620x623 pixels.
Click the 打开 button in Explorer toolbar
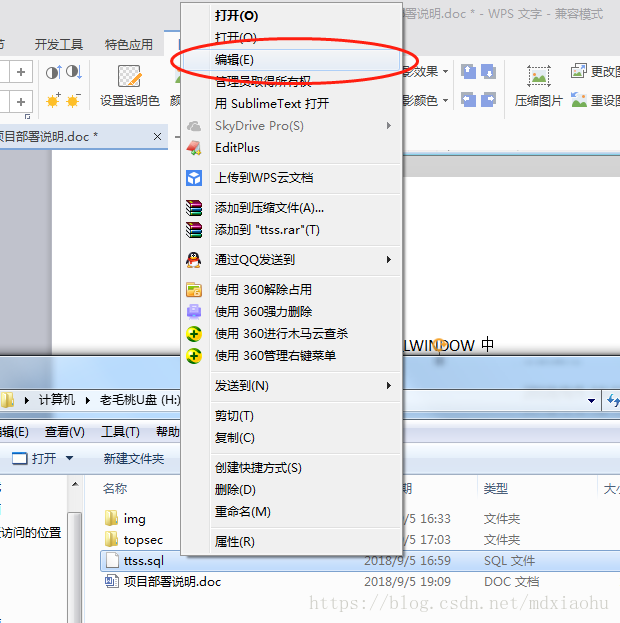(34, 459)
